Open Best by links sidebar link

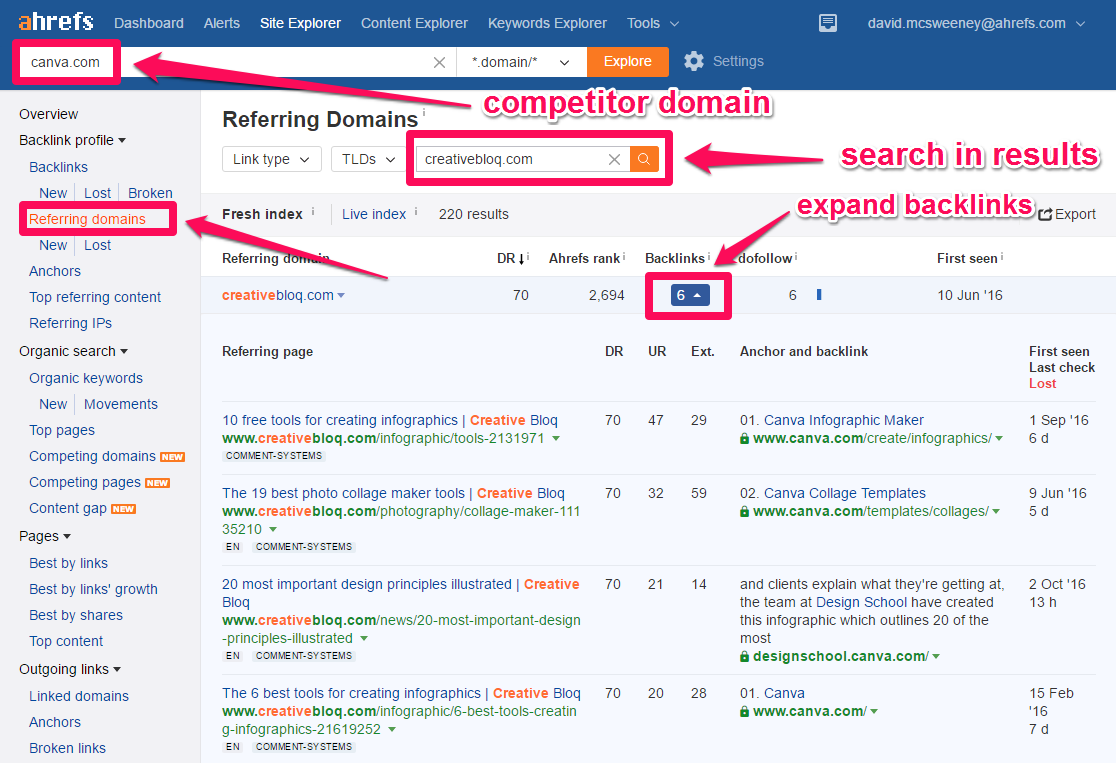pos(68,563)
